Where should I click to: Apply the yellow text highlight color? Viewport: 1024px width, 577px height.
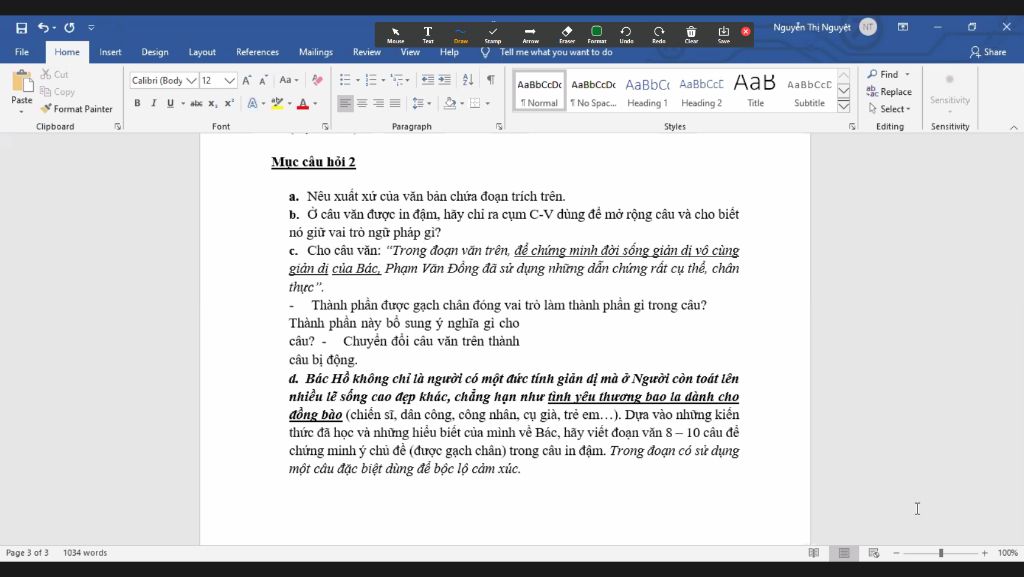[x=277, y=103]
